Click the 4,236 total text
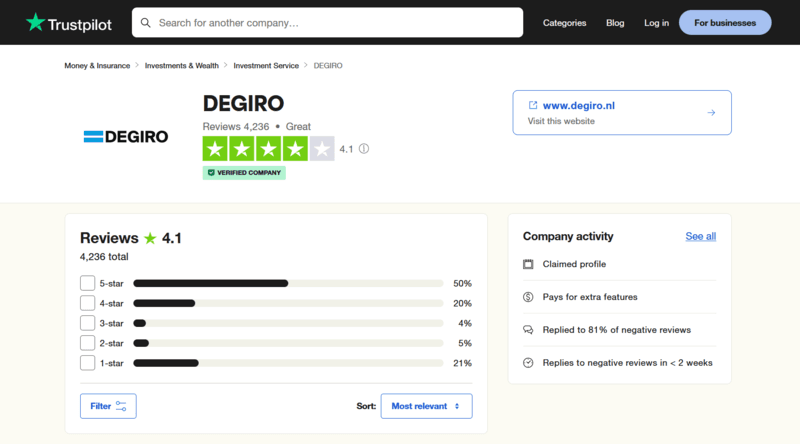The width and height of the screenshot is (800, 444). point(104,257)
